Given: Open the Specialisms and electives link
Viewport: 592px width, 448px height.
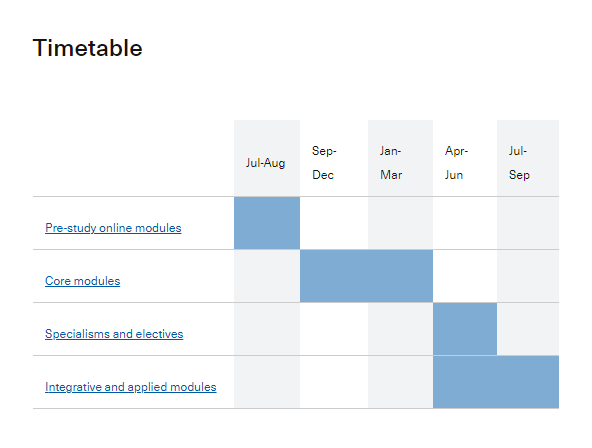Looking at the screenshot, I should click(x=114, y=334).
